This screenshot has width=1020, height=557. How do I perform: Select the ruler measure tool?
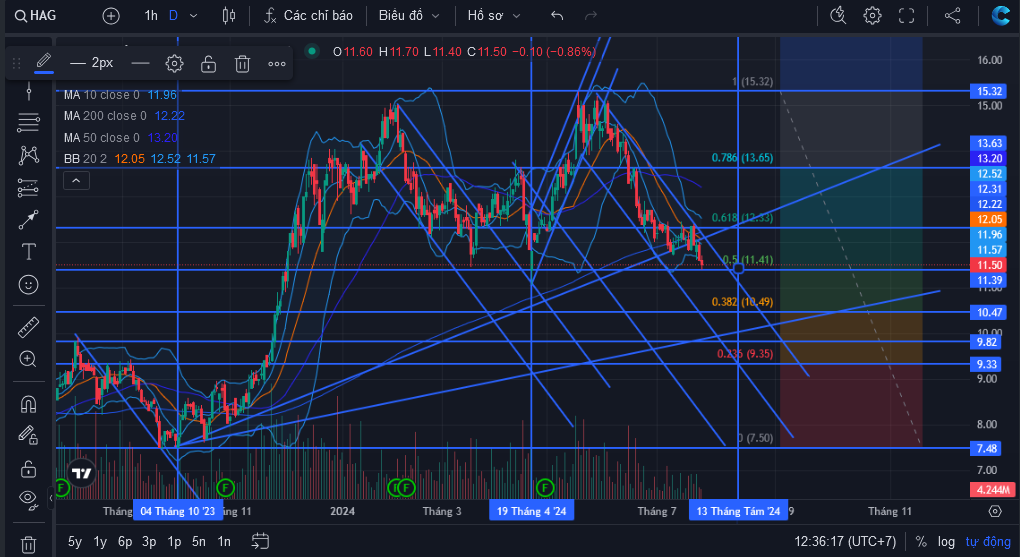[28, 327]
